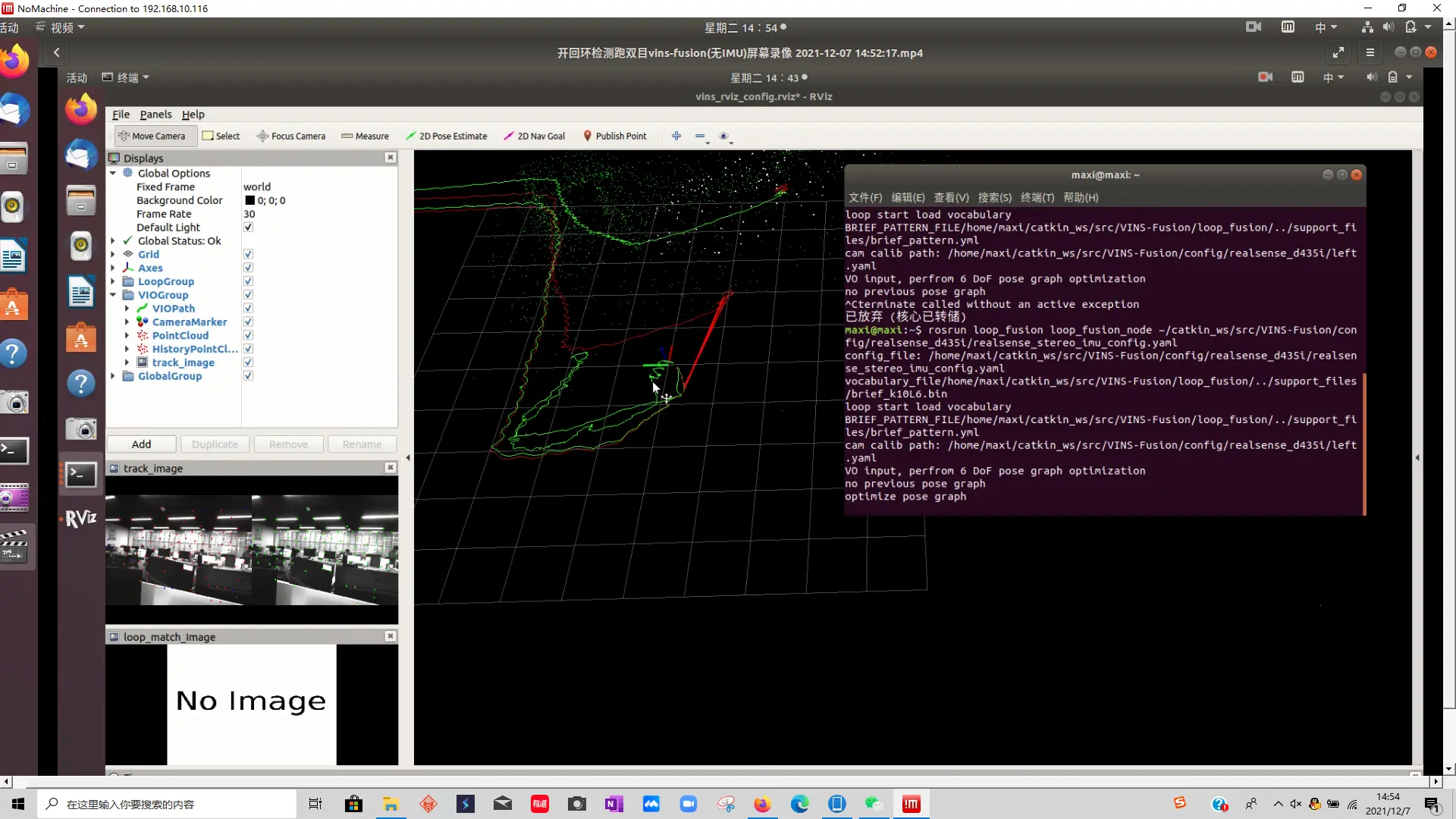Choose the Measure tool

point(365,136)
